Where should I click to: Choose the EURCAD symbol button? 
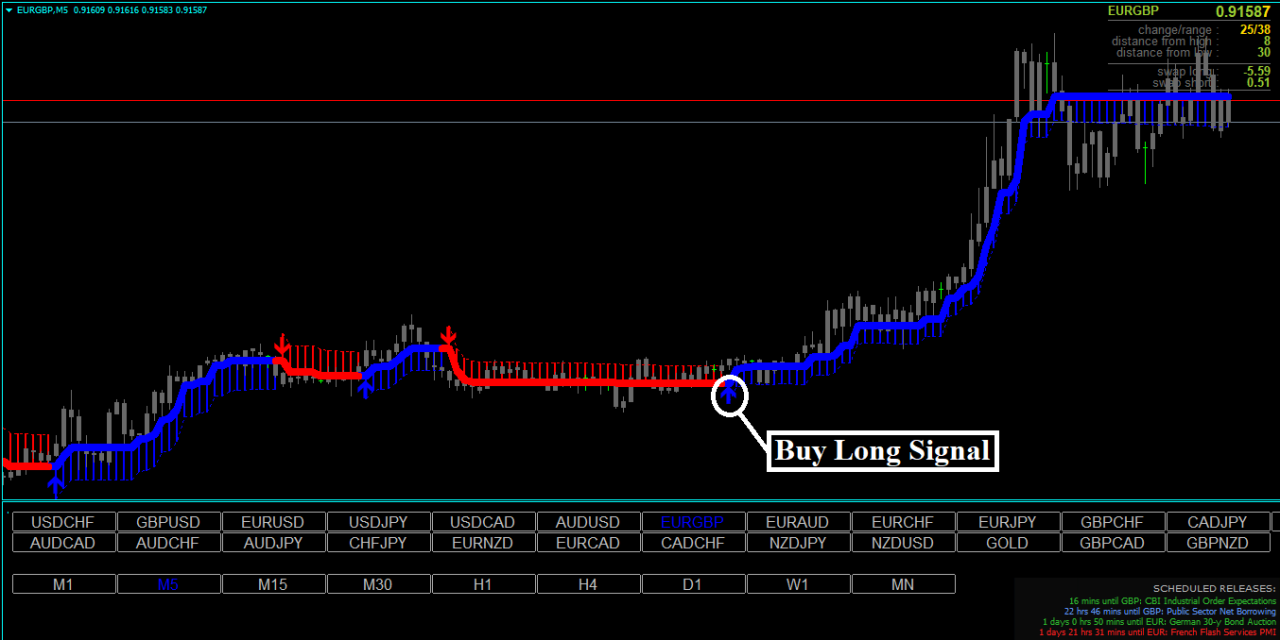[x=589, y=543]
